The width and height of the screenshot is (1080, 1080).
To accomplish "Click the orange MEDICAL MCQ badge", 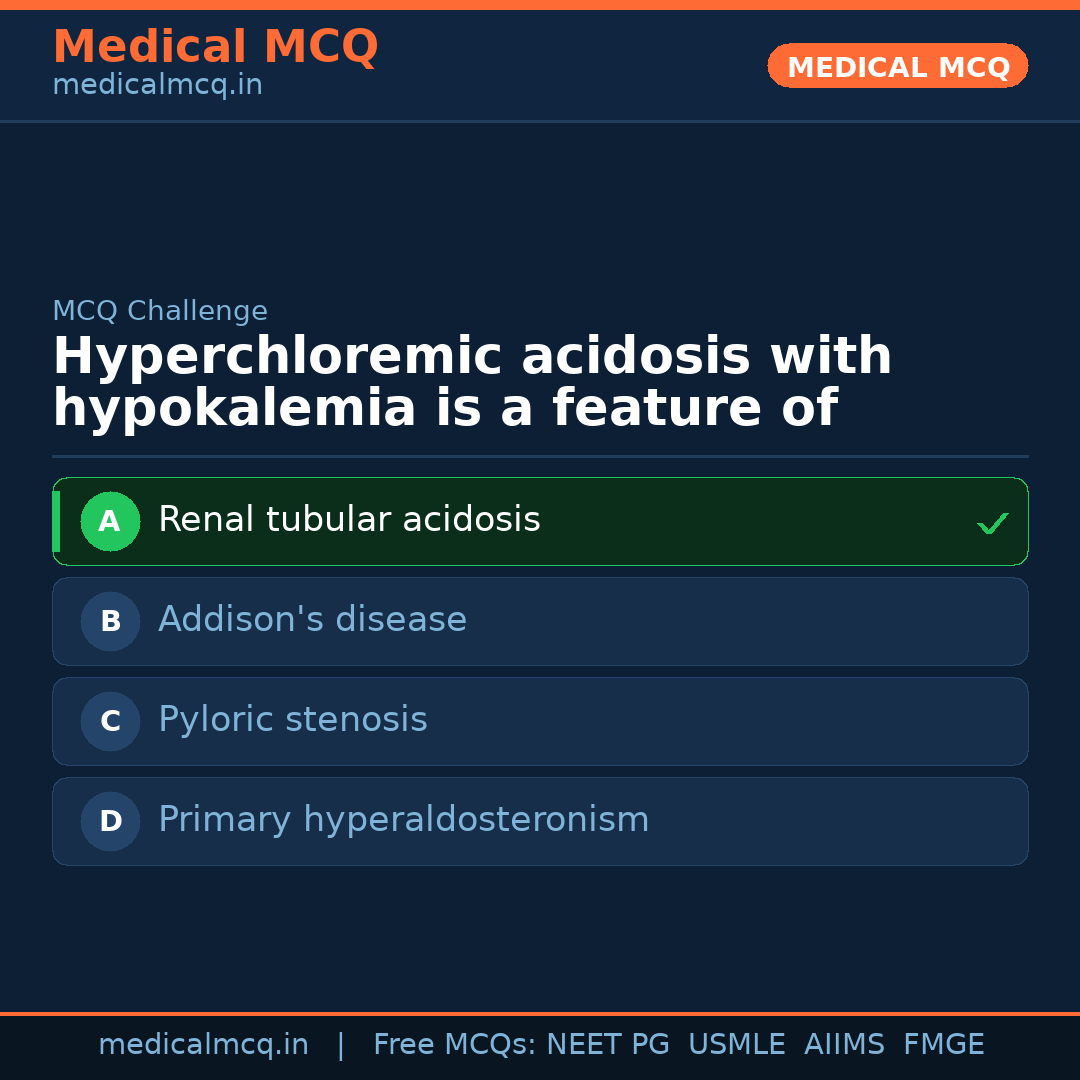I will click(x=897, y=66).
